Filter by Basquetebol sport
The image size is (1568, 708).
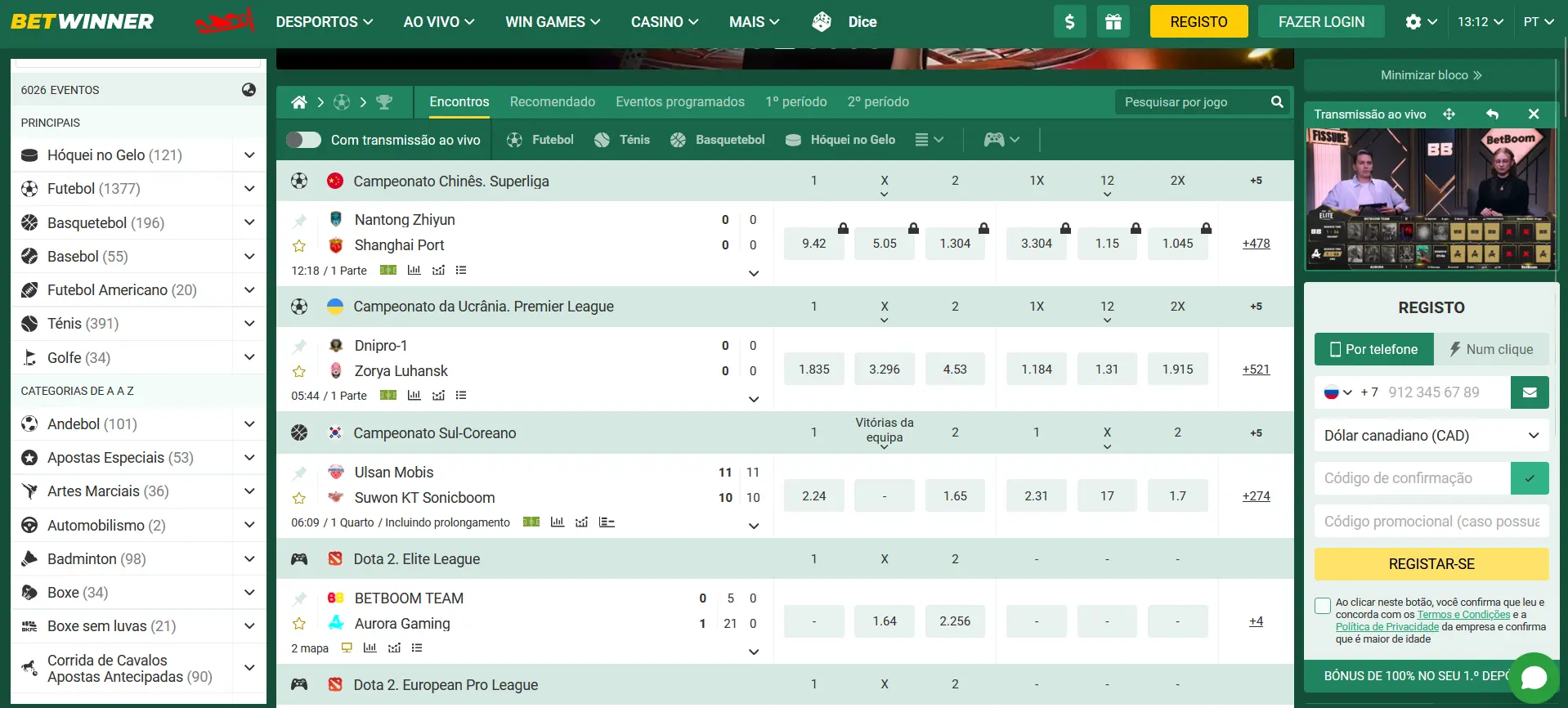(x=717, y=140)
